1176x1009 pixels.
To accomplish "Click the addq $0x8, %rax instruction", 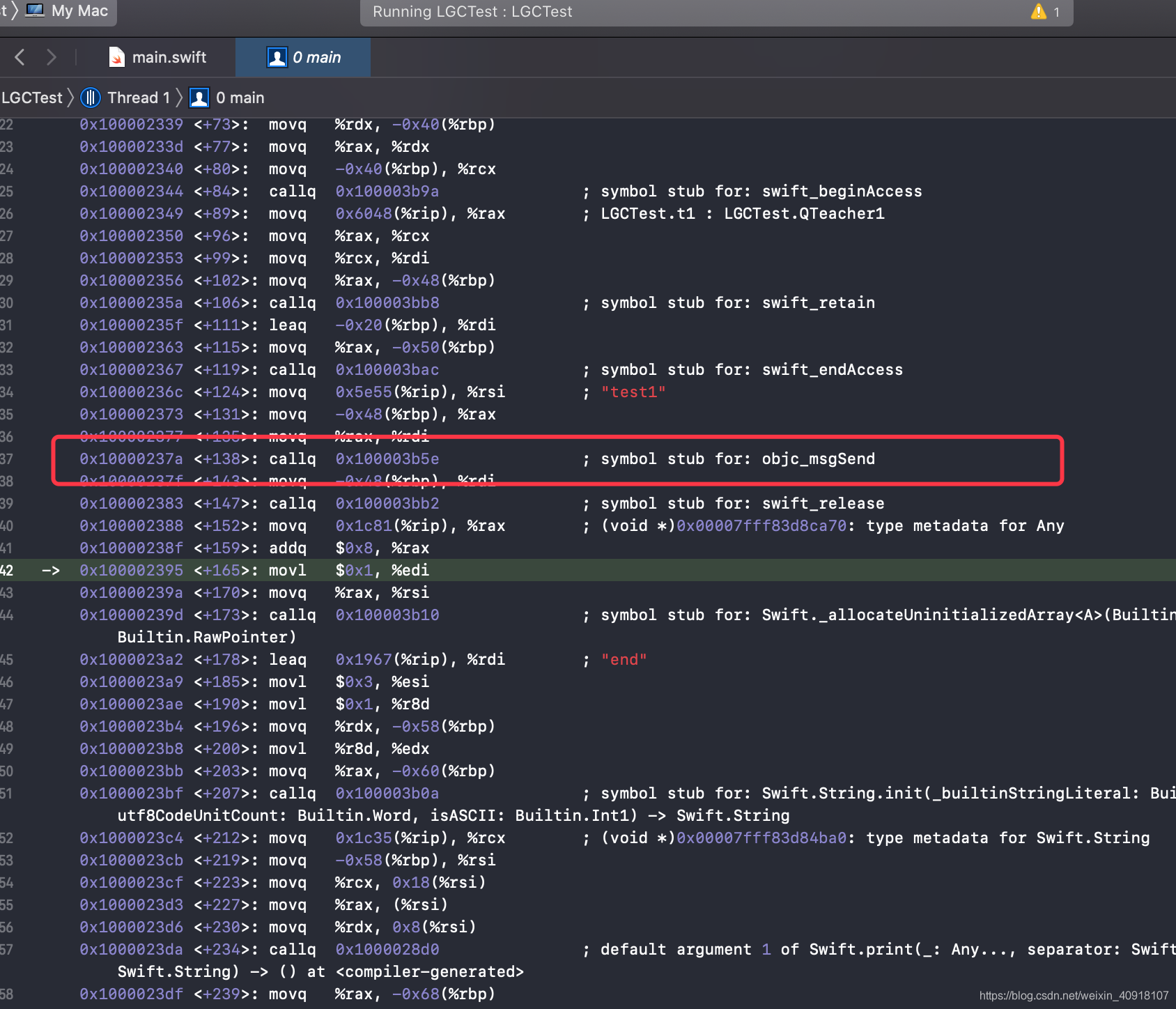I will (349, 548).
